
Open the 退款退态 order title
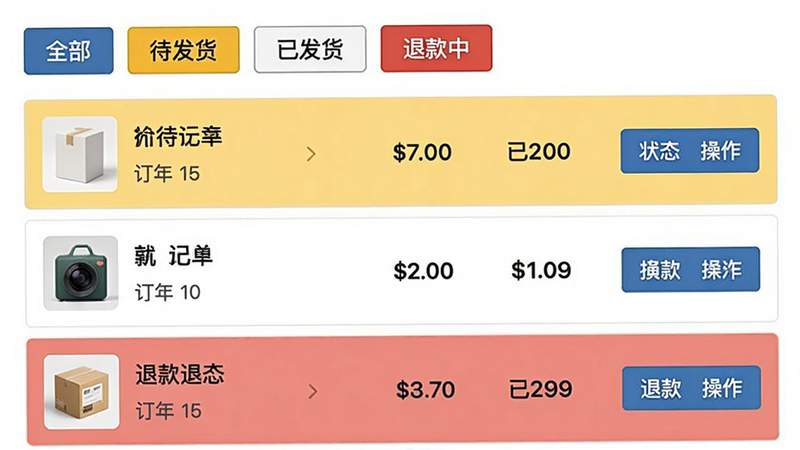[x=180, y=374]
